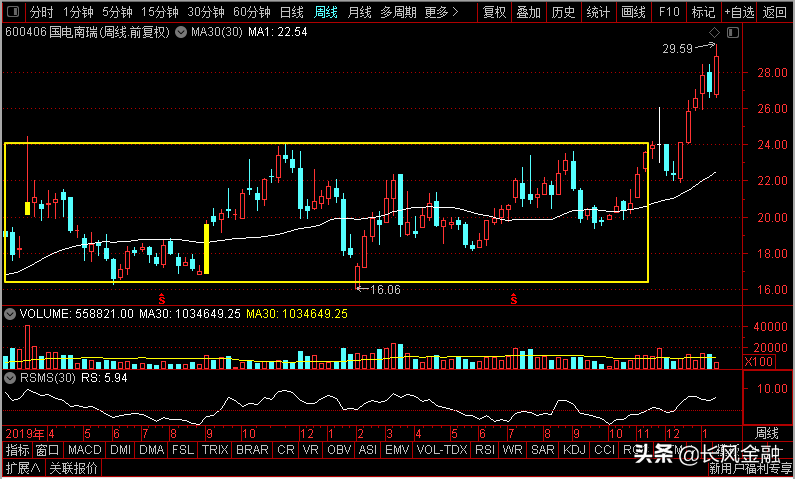Select the 30分钟 period
Image resolution: width=795 pixels, height=479 pixels.
coord(206,12)
